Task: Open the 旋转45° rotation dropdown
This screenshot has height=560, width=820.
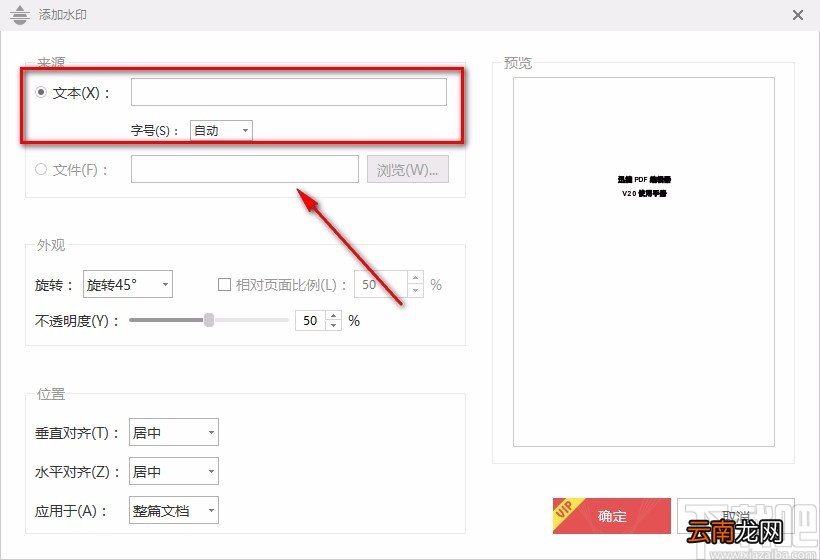Action: click(x=128, y=284)
